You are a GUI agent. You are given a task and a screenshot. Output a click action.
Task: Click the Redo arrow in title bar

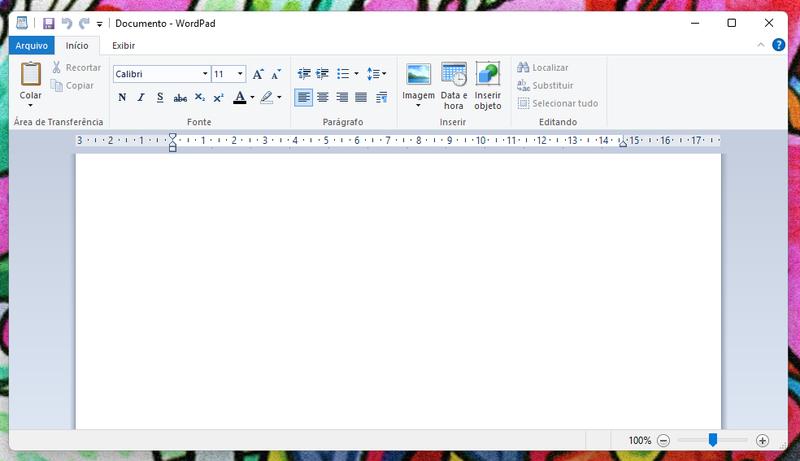pyautogui.click(x=84, y=23)
